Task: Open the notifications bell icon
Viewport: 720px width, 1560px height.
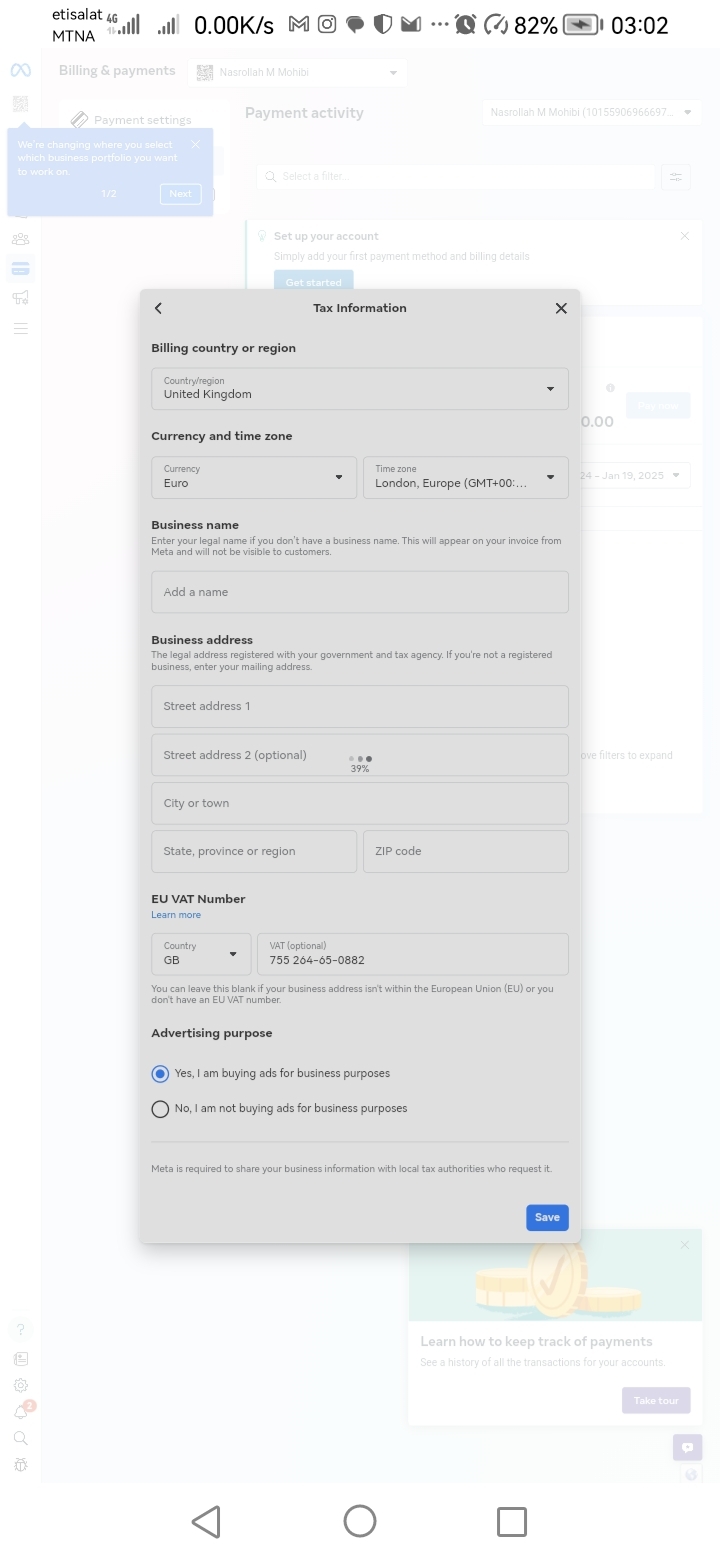Action: pos(21,1411)
